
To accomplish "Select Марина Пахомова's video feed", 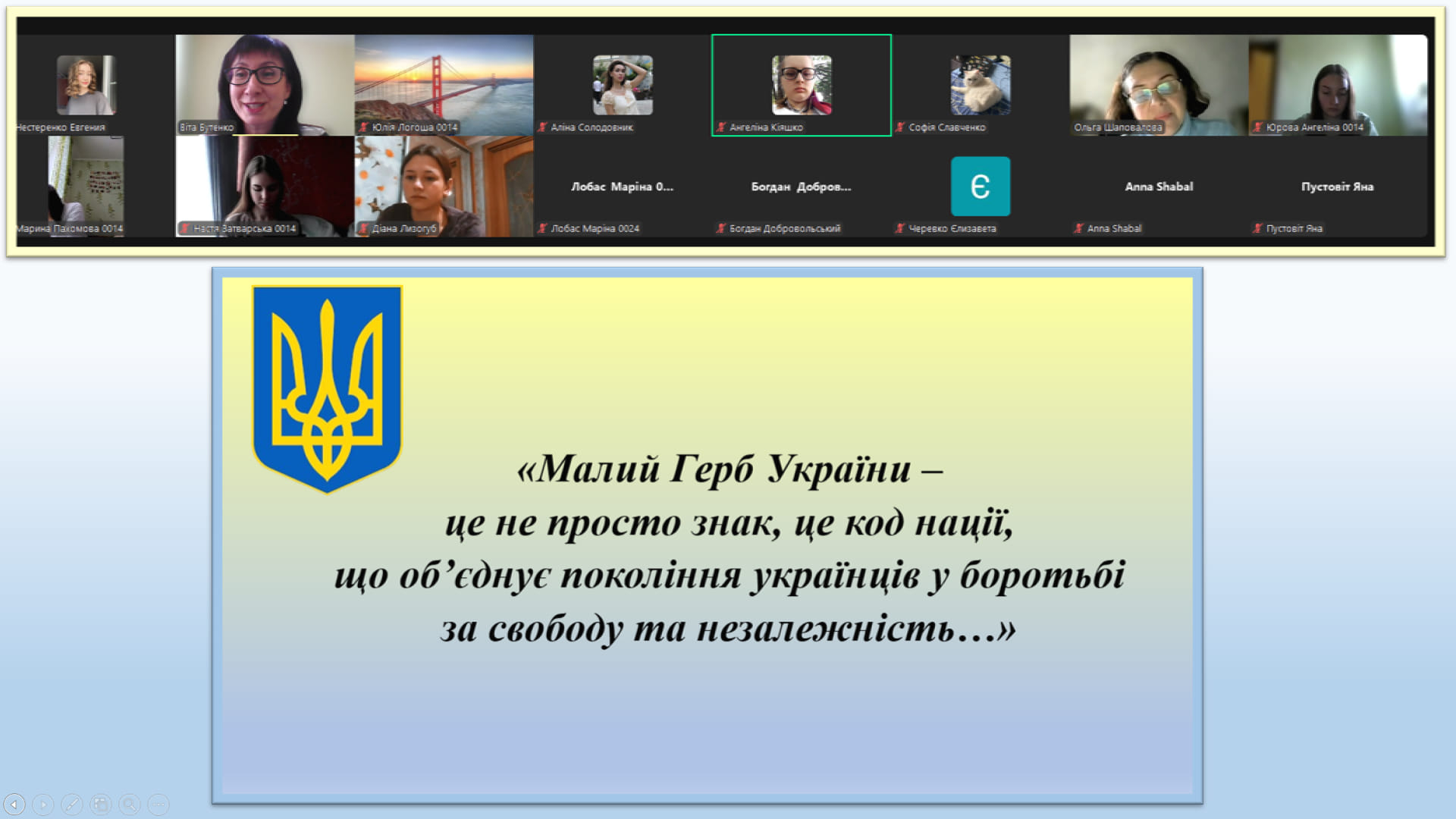I will (x=86, y=187).
